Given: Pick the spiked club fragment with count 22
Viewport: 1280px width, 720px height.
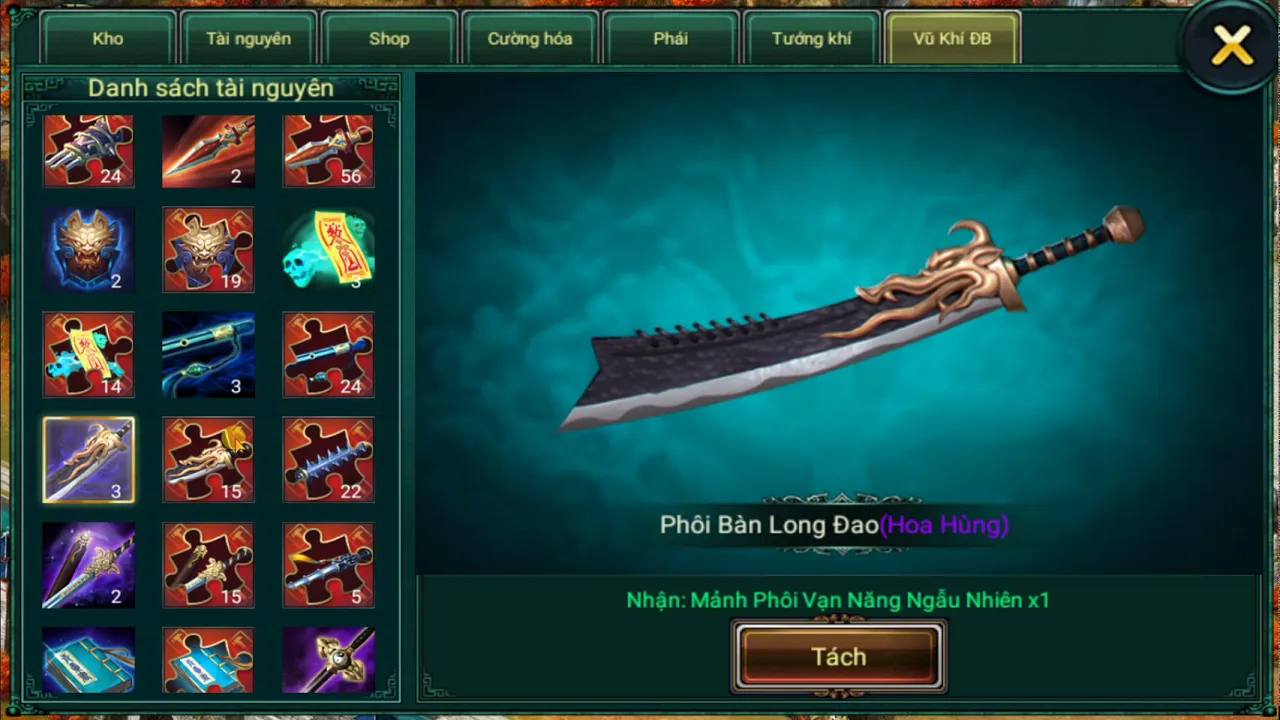Looking at the screenshot, I should tap(328, 460).
